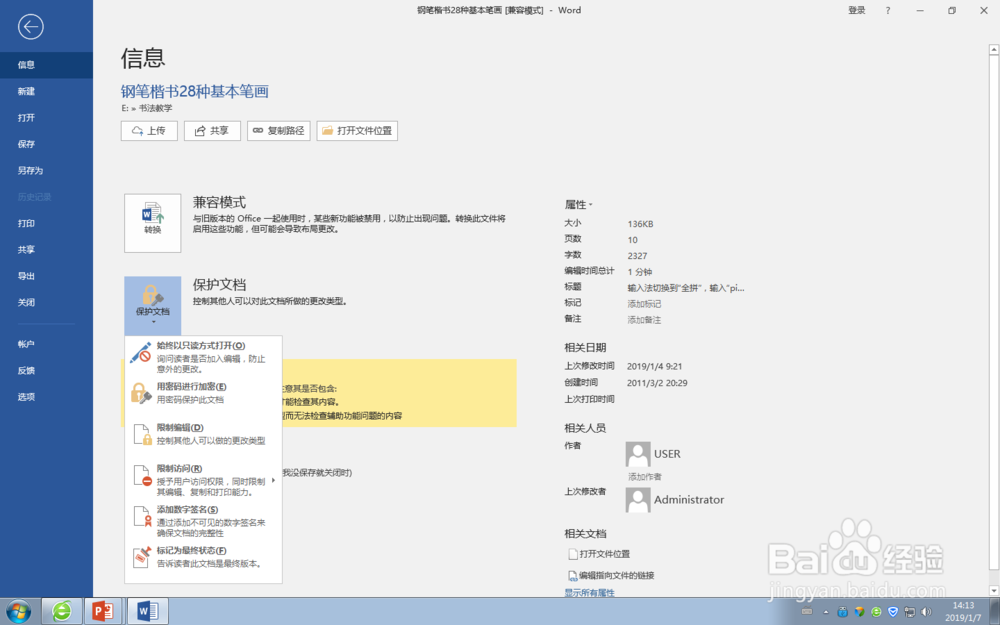The image size is (1000, 625).
Task: Click the Word taskbar icon
Action: (x=147, y=611)
